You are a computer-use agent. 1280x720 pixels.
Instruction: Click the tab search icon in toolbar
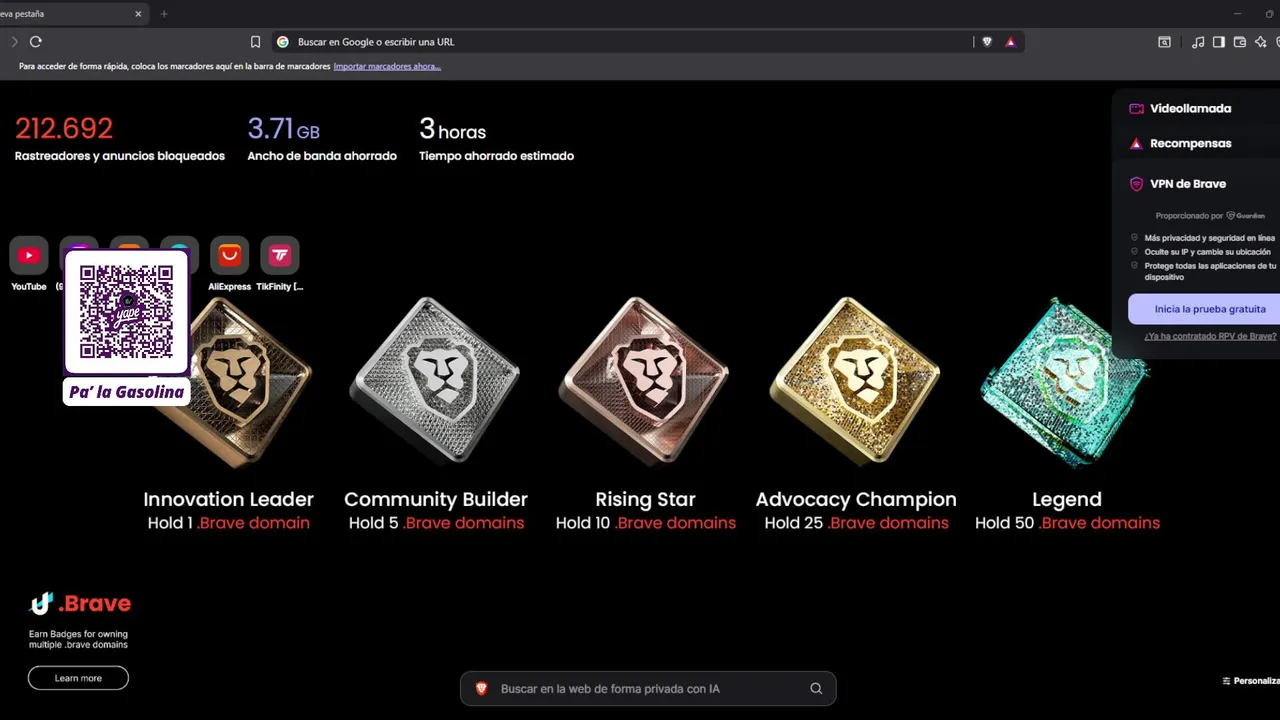point(1164,42)
